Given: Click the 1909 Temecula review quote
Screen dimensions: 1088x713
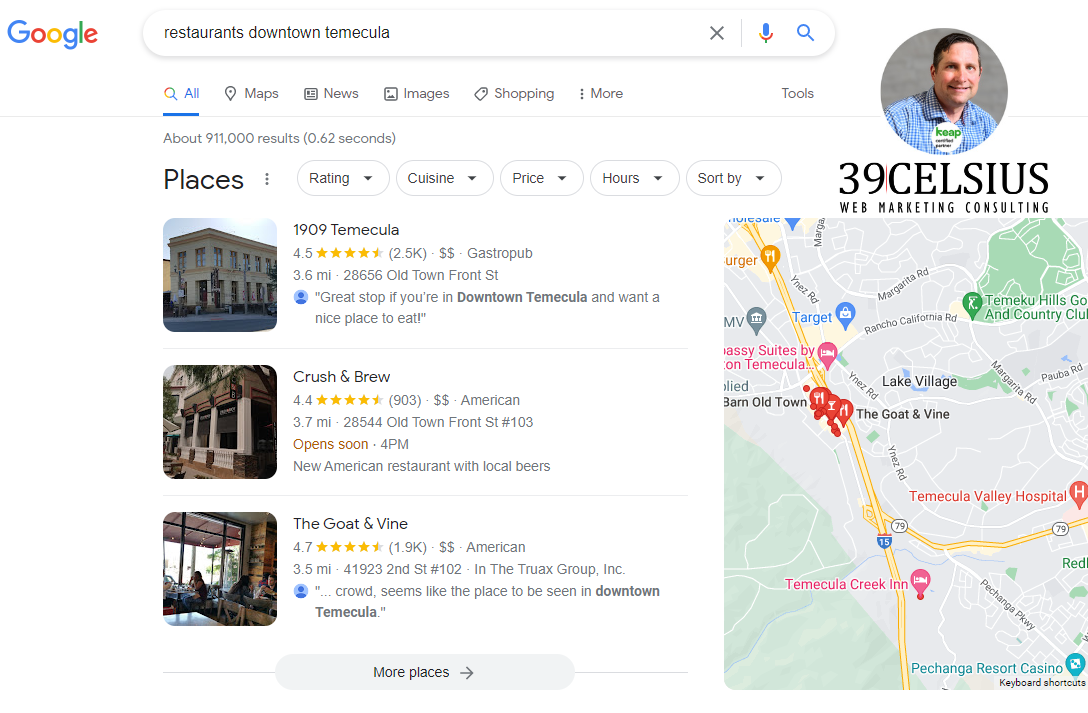Looking at the screenshot, I should pyautogui.click(x=486, y=308).
